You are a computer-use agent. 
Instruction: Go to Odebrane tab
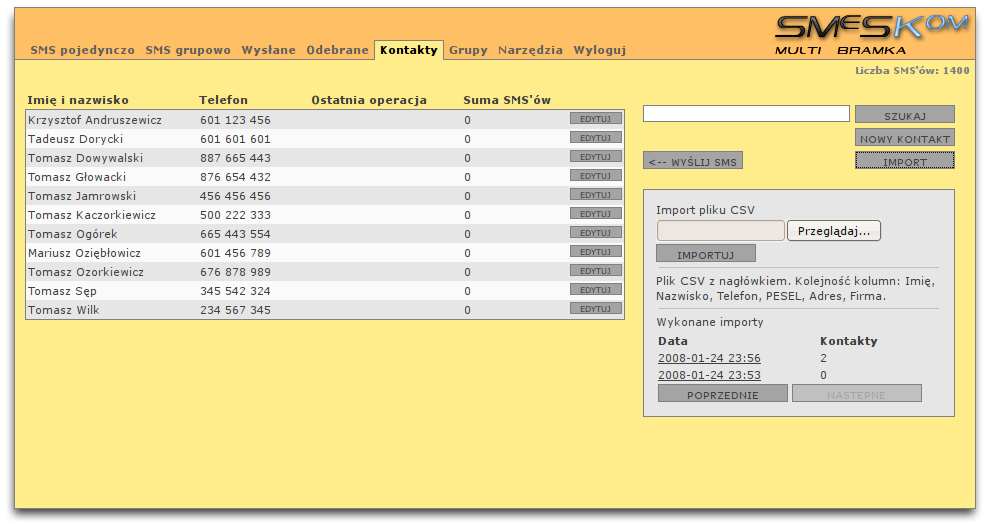click(x=338, y=50)
